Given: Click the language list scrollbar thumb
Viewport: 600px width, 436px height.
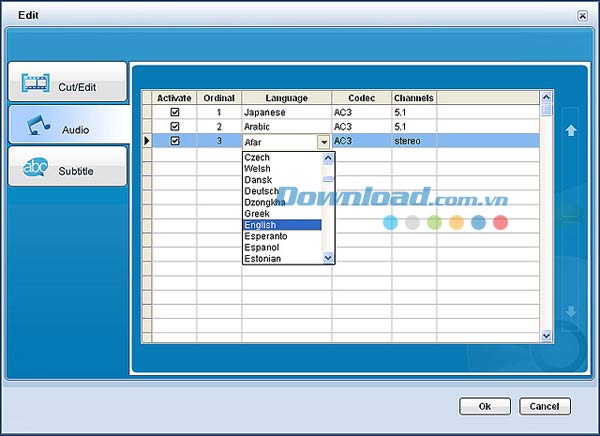Looking at the screenshot, I should click(x=328, y=179).
